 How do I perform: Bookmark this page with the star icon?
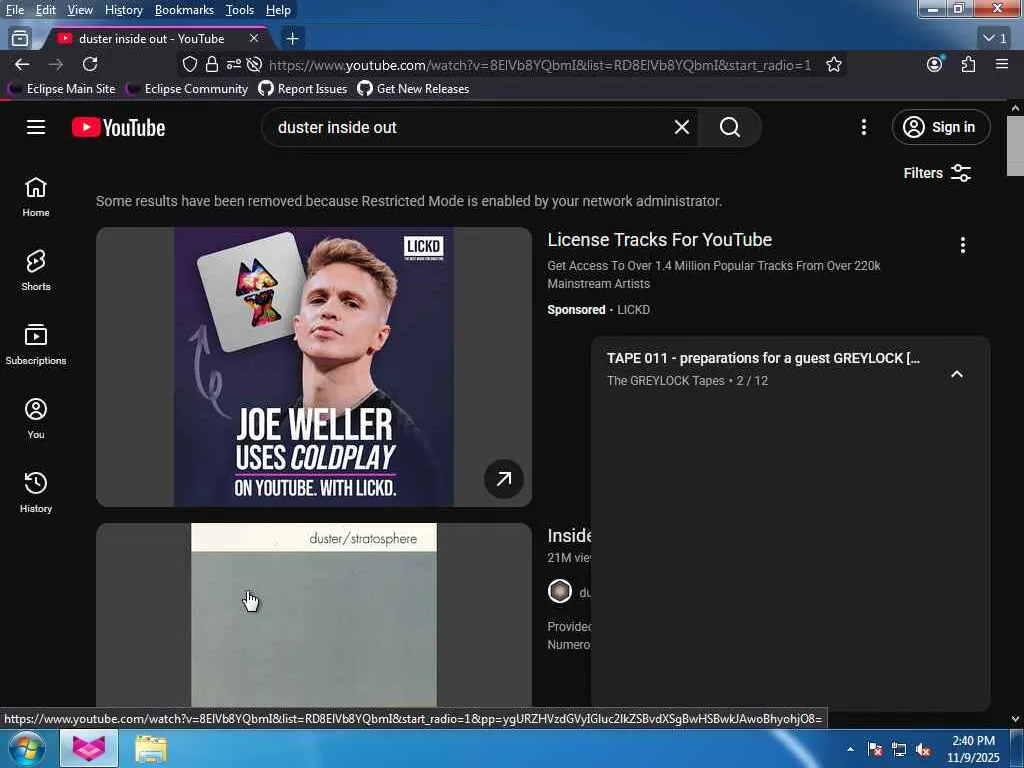833,64
